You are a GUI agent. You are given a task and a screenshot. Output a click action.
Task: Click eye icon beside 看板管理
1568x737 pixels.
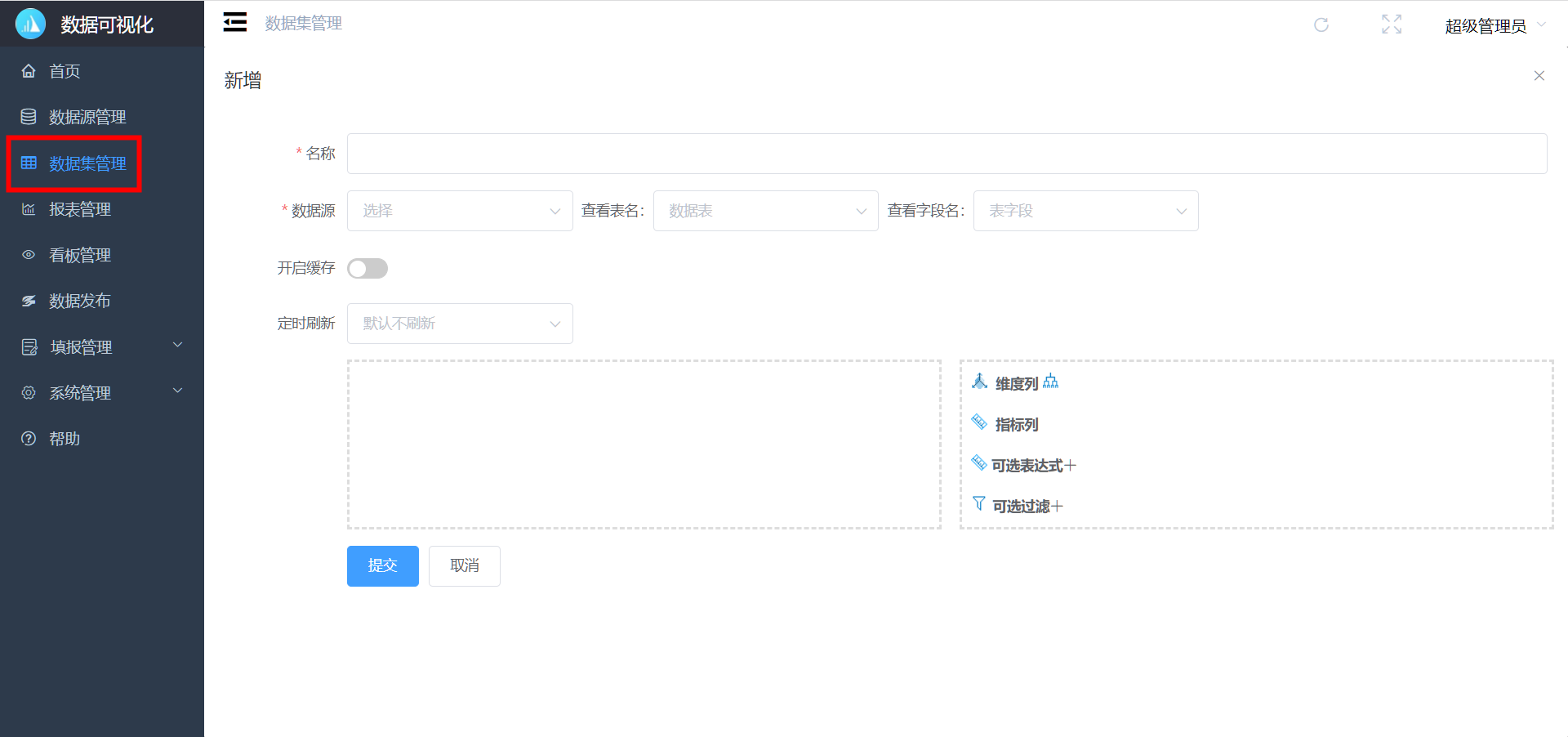pos(29,255)
